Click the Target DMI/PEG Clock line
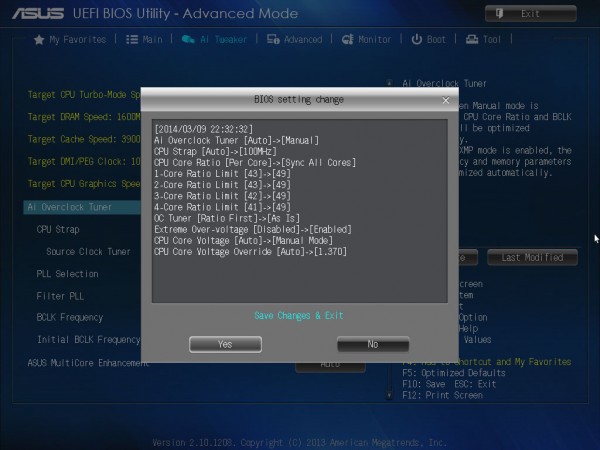Screen dimensions: 600x450 click(x=84, y=161)
